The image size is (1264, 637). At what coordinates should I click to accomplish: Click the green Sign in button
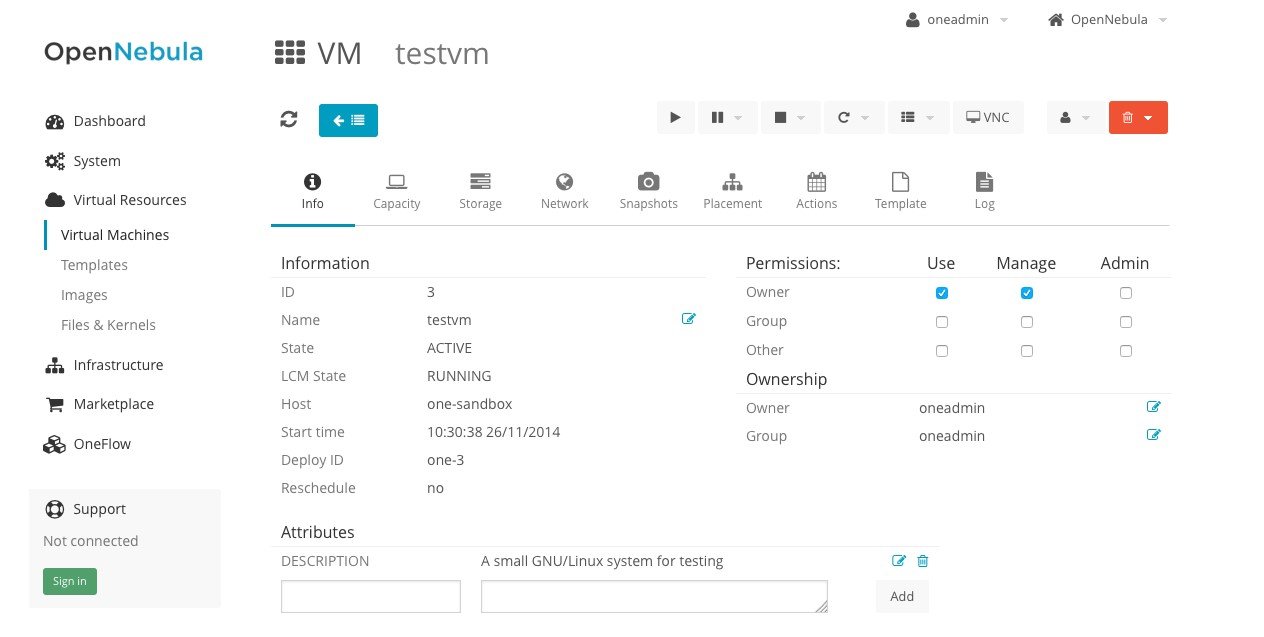coord(70,581)
